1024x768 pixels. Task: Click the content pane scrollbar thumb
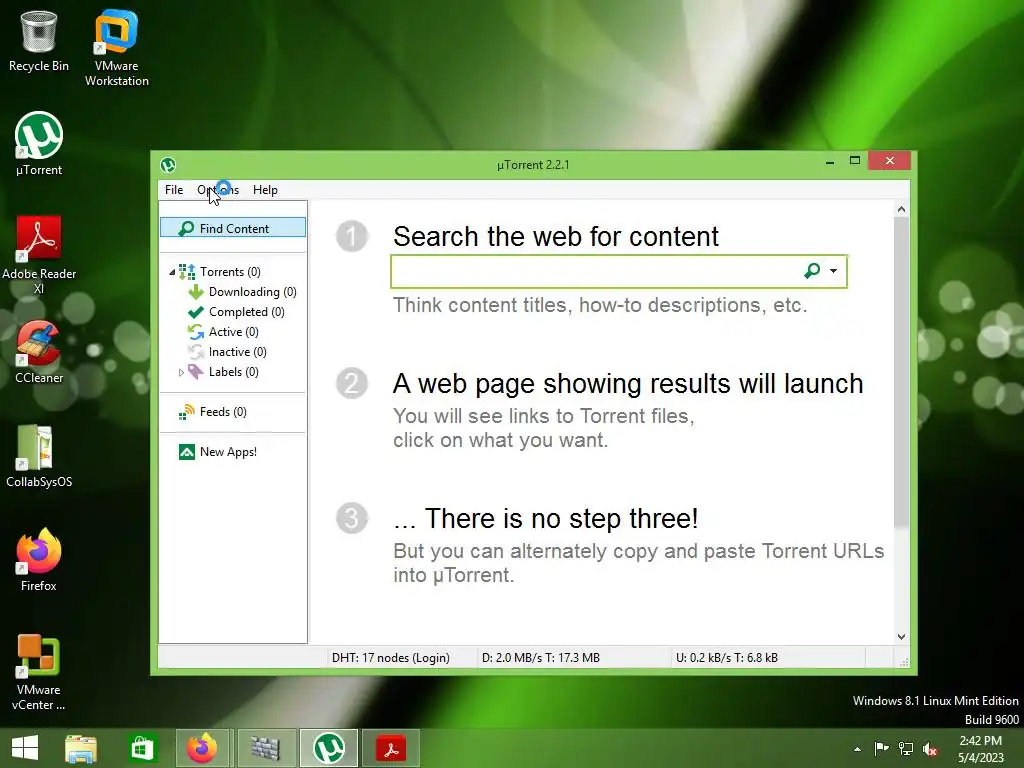point(901,372)
